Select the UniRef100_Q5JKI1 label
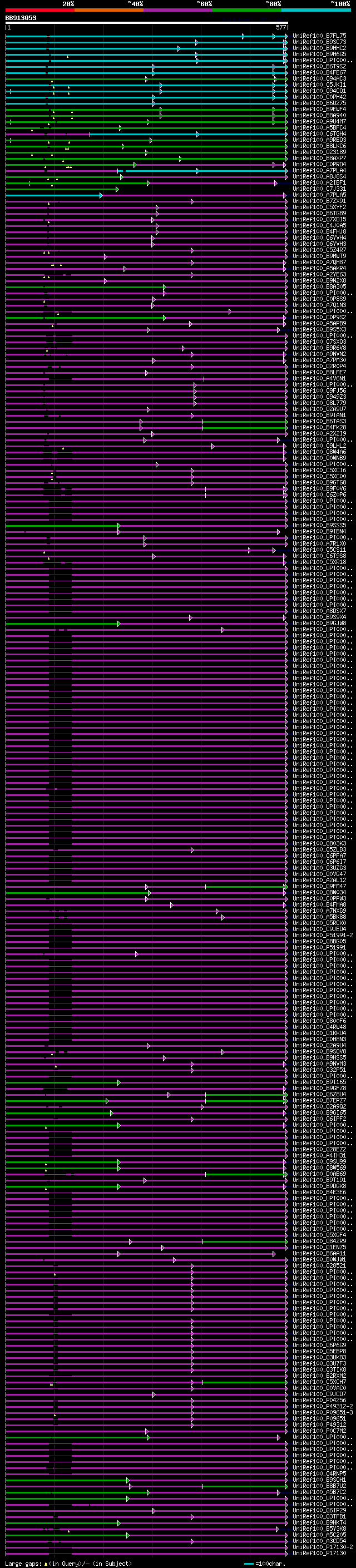 (x=319, y=85)
